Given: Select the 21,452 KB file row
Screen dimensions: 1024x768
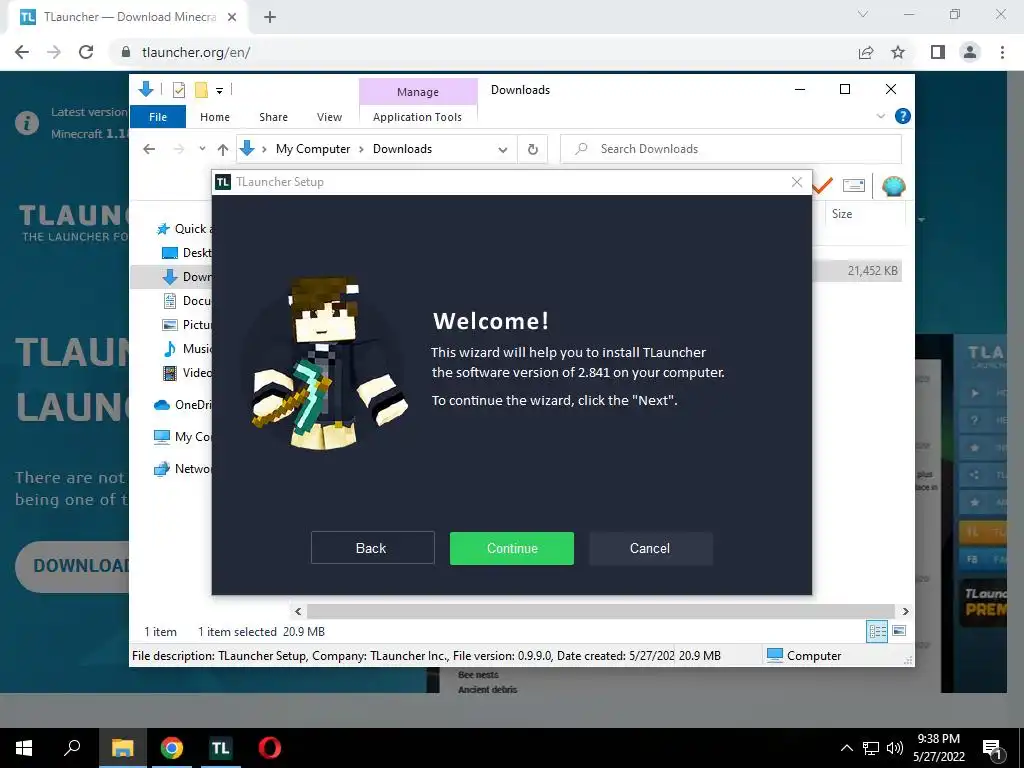Looking at the screenshot, I should (x=857, y=270).
